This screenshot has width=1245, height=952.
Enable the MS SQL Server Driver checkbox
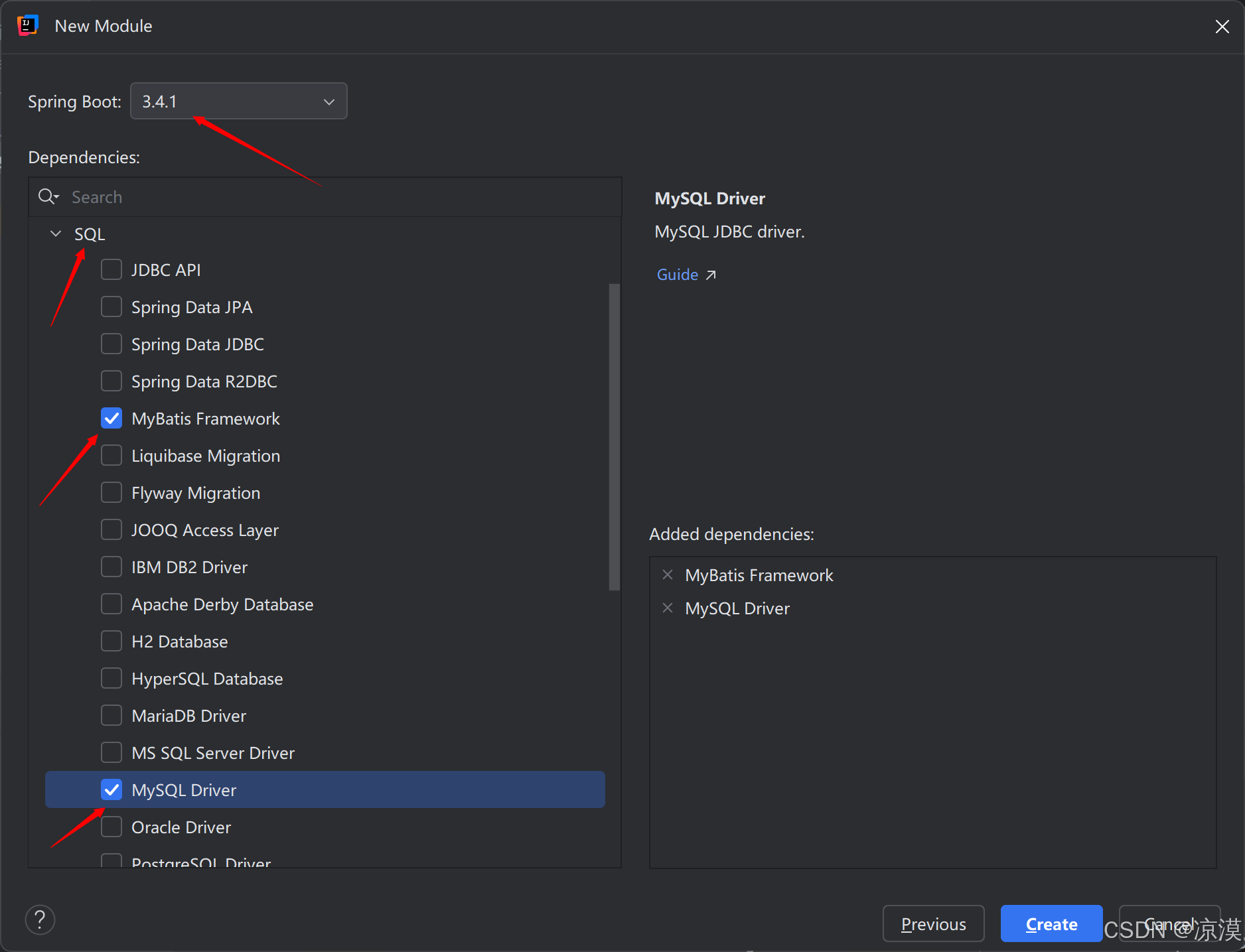click(x=111, y=752)
